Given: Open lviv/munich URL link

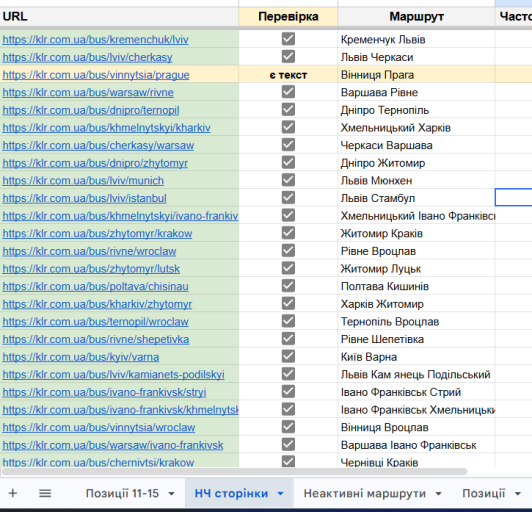Looking at the screenshot, I should (x=83, y=181).
